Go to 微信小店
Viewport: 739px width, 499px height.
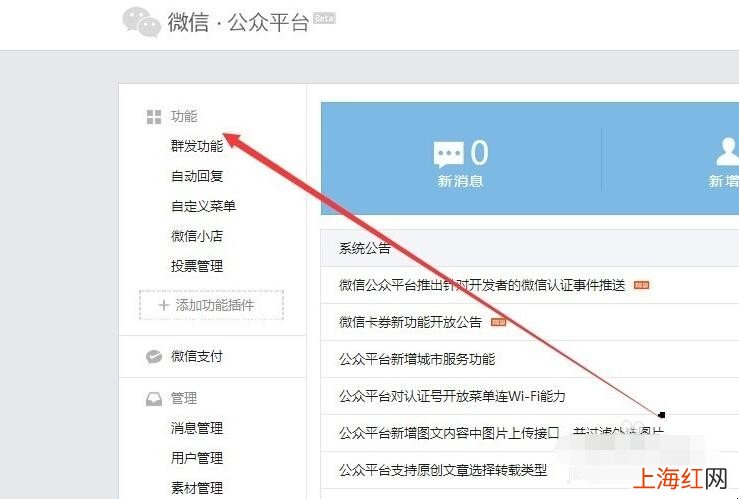coord(197,236)
